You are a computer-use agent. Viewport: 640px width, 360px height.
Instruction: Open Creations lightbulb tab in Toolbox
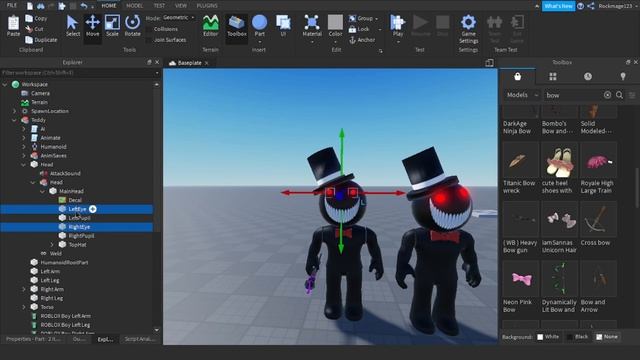pos(623,76)
